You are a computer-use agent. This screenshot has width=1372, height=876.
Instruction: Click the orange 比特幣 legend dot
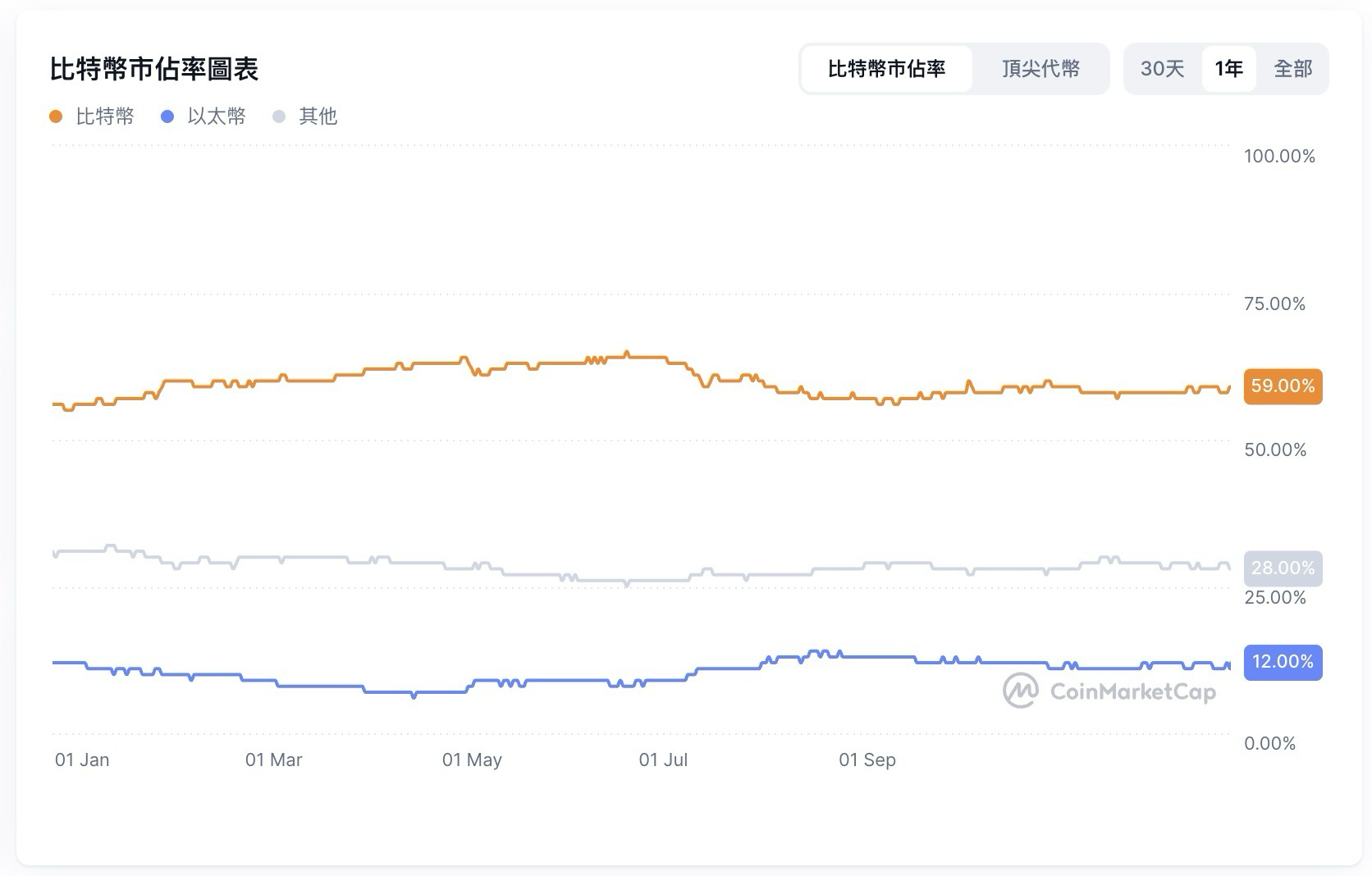click(x=56, y=116)
